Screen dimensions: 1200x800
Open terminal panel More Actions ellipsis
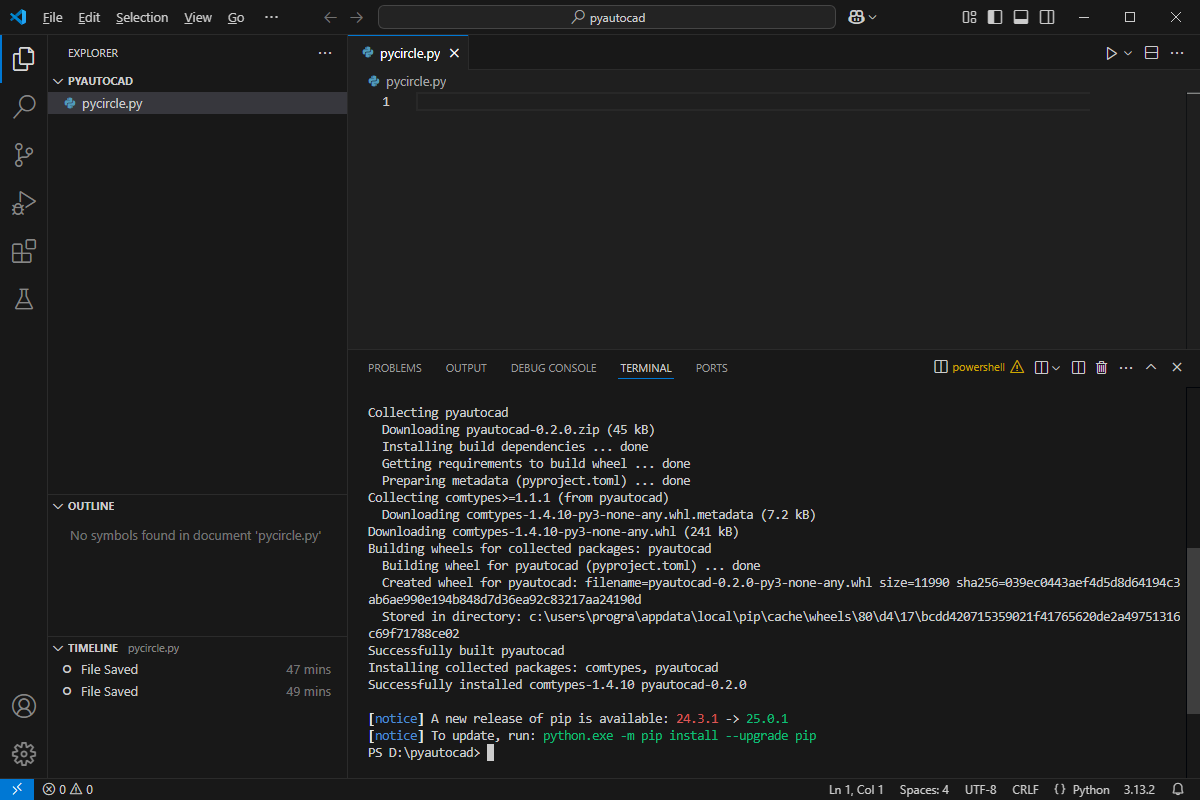(1126, 368)
